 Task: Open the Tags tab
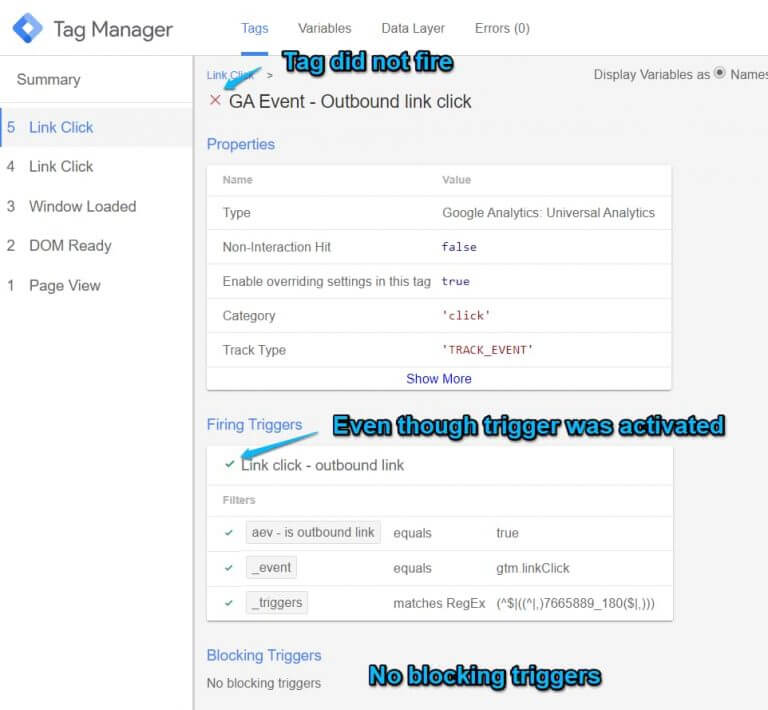(255, 28)
